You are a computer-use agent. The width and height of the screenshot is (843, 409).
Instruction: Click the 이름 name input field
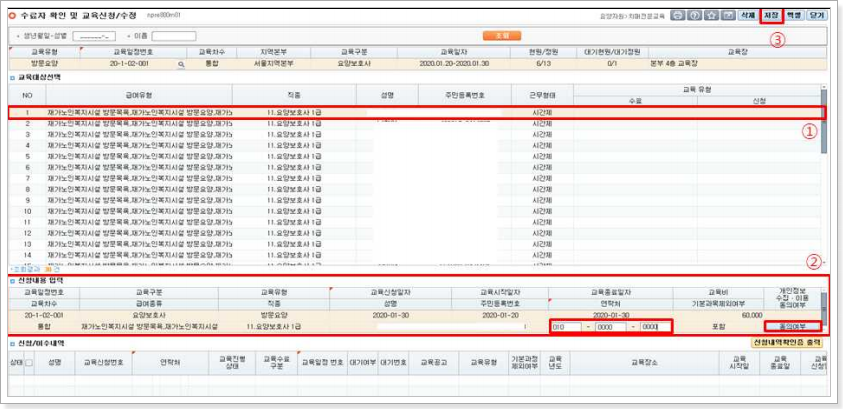click(x=174, y=37)
